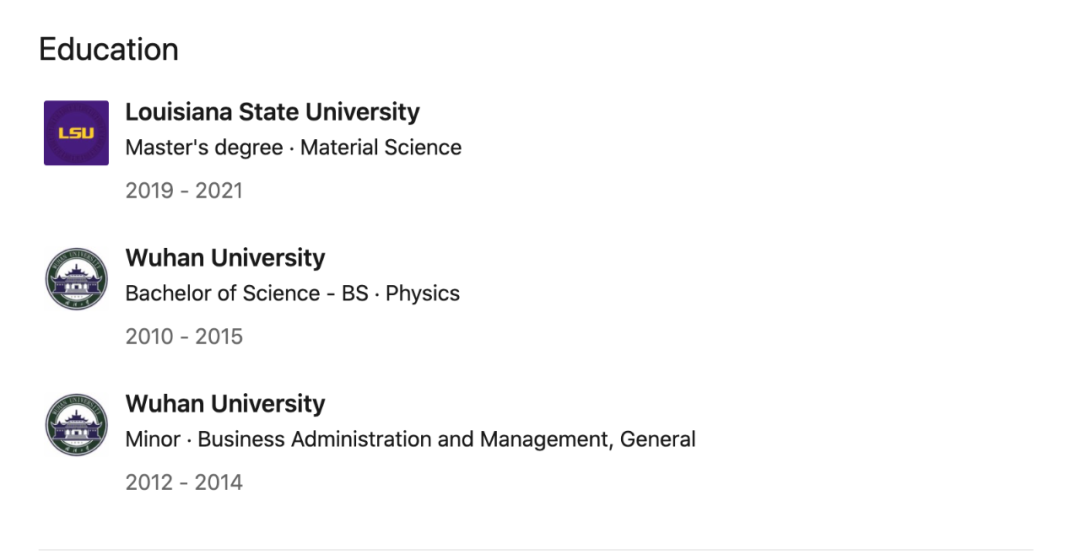
Task: Click the divider line below the Education section
Action: (x=540, y=549)
